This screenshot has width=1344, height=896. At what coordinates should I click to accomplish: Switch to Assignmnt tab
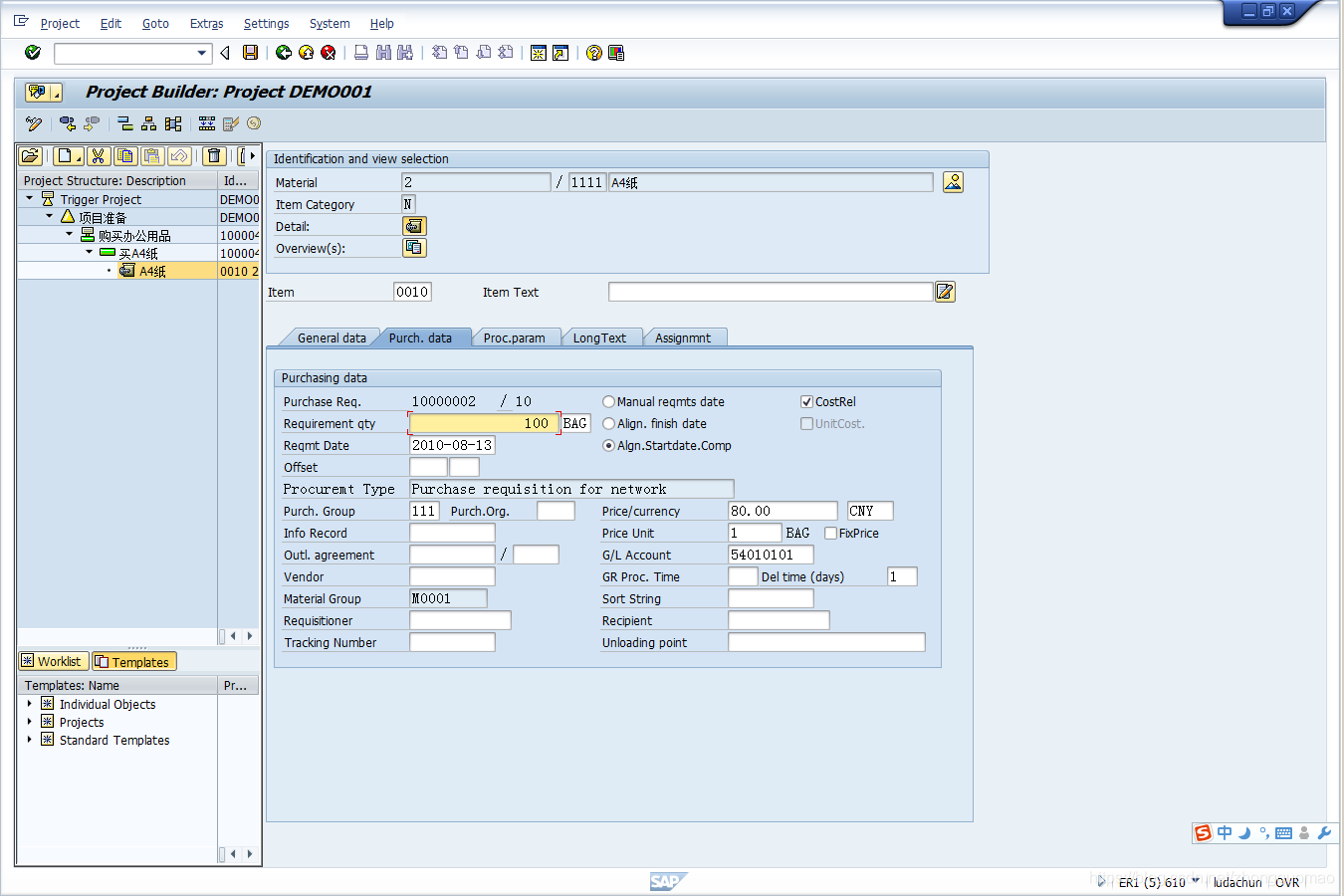point(683,338)
